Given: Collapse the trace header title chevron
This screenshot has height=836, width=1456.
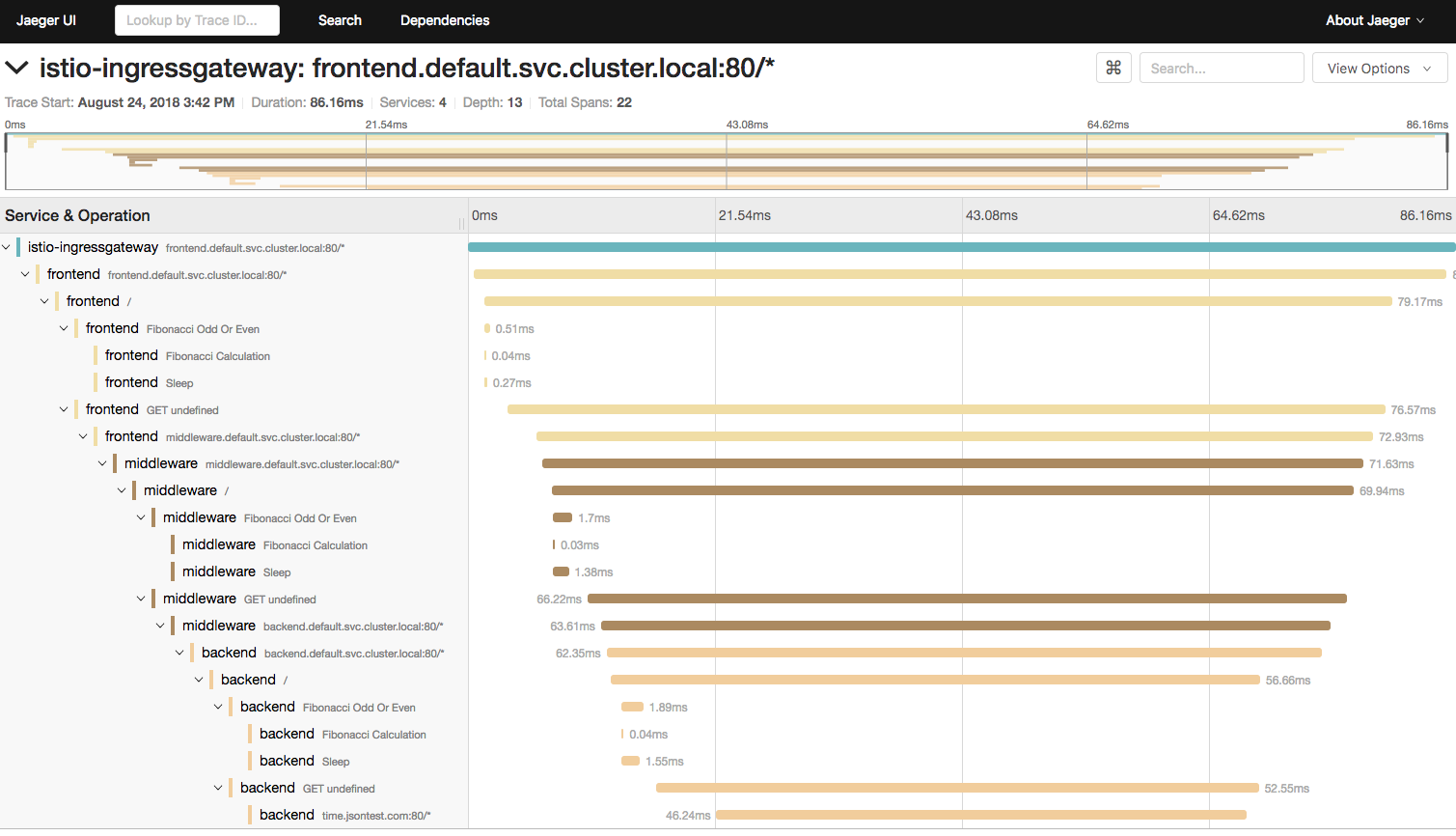Looking at the screenshot, I should tap(16, 68).
